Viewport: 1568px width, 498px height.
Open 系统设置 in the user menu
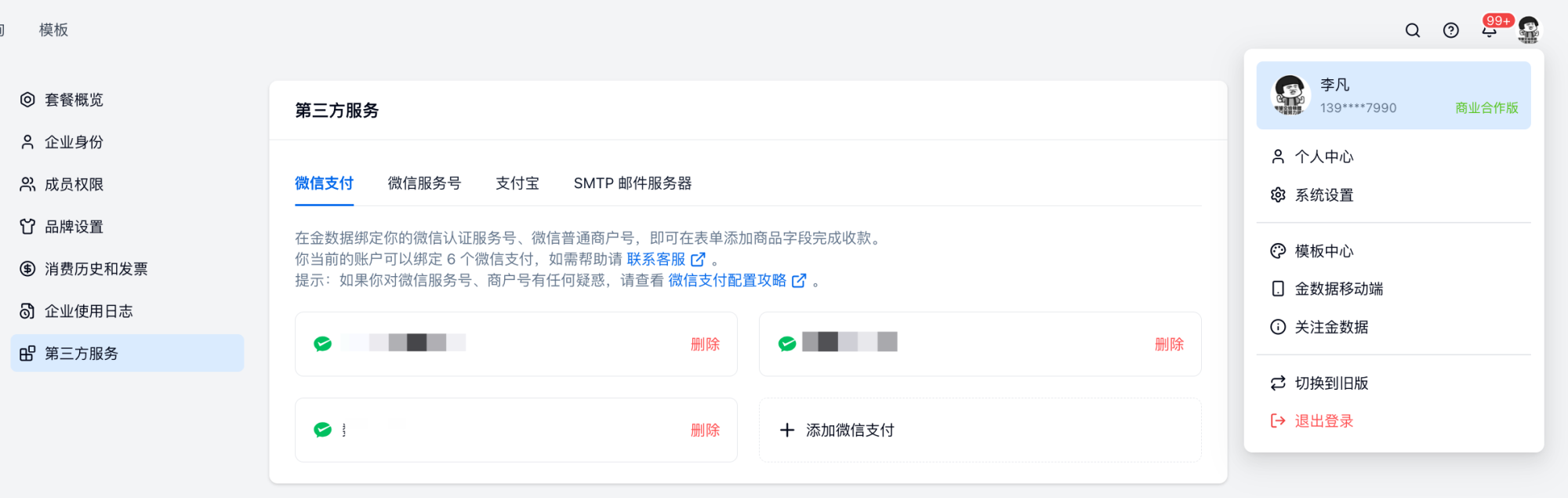[1323, 195]
